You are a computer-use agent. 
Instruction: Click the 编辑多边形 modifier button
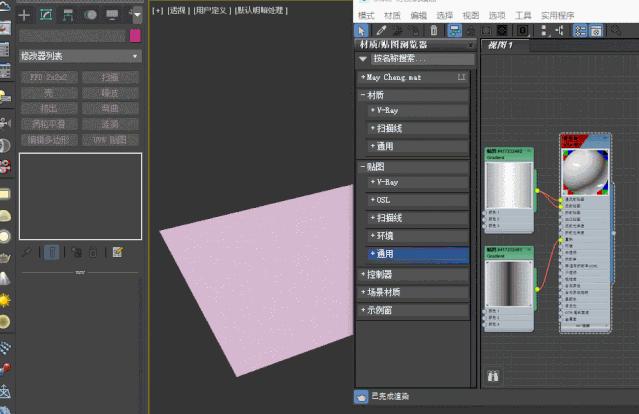(x=49, y=140)
